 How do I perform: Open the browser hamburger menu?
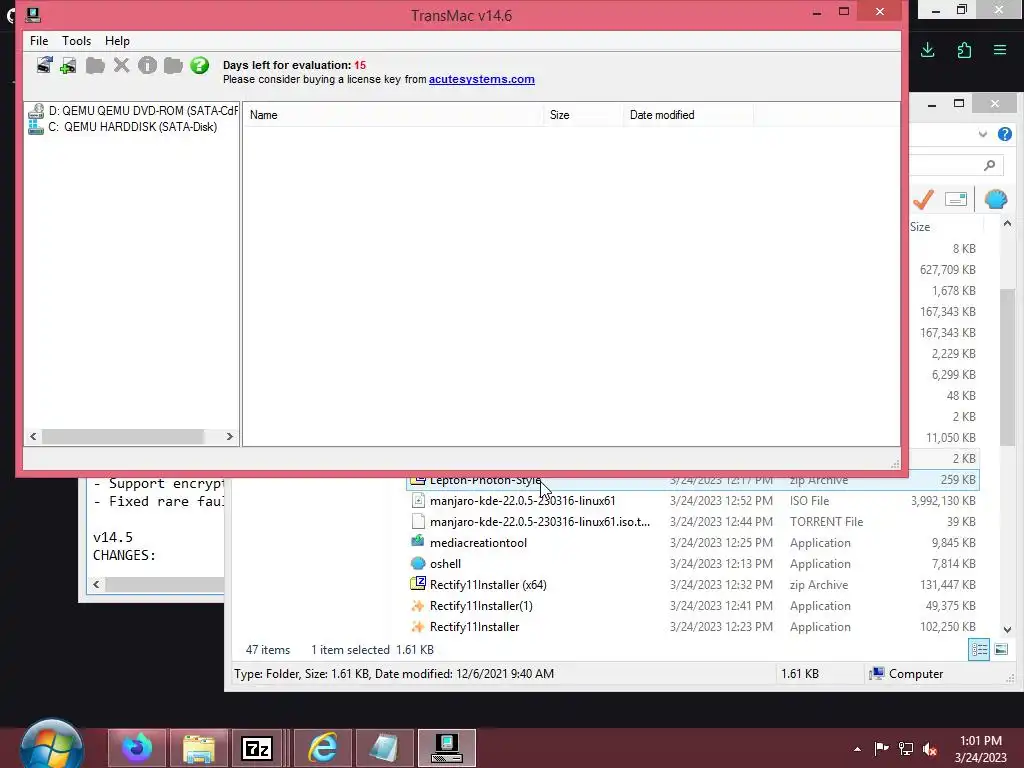point(1000,50)
